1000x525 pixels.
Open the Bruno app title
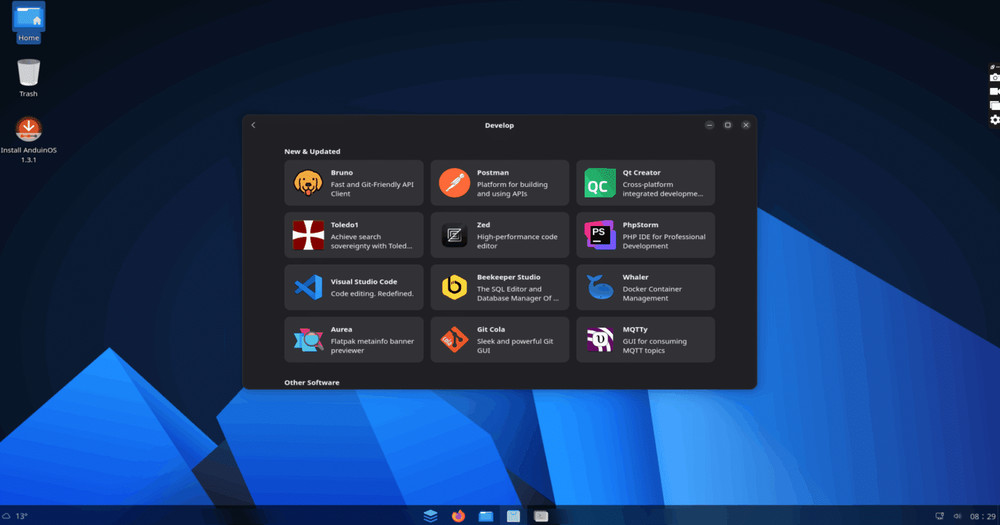pyautogui.click(x=341, y=173)
